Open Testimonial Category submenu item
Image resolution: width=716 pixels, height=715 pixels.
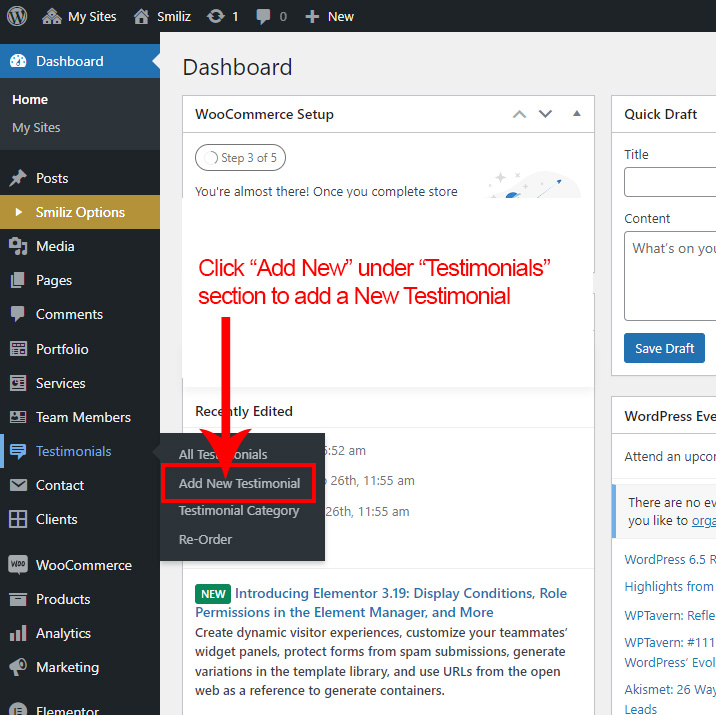239,511
